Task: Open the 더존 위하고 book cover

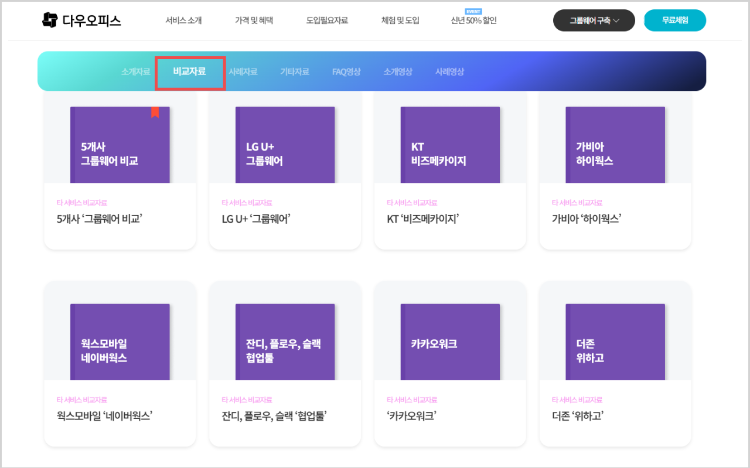Action: coord(615,342)
